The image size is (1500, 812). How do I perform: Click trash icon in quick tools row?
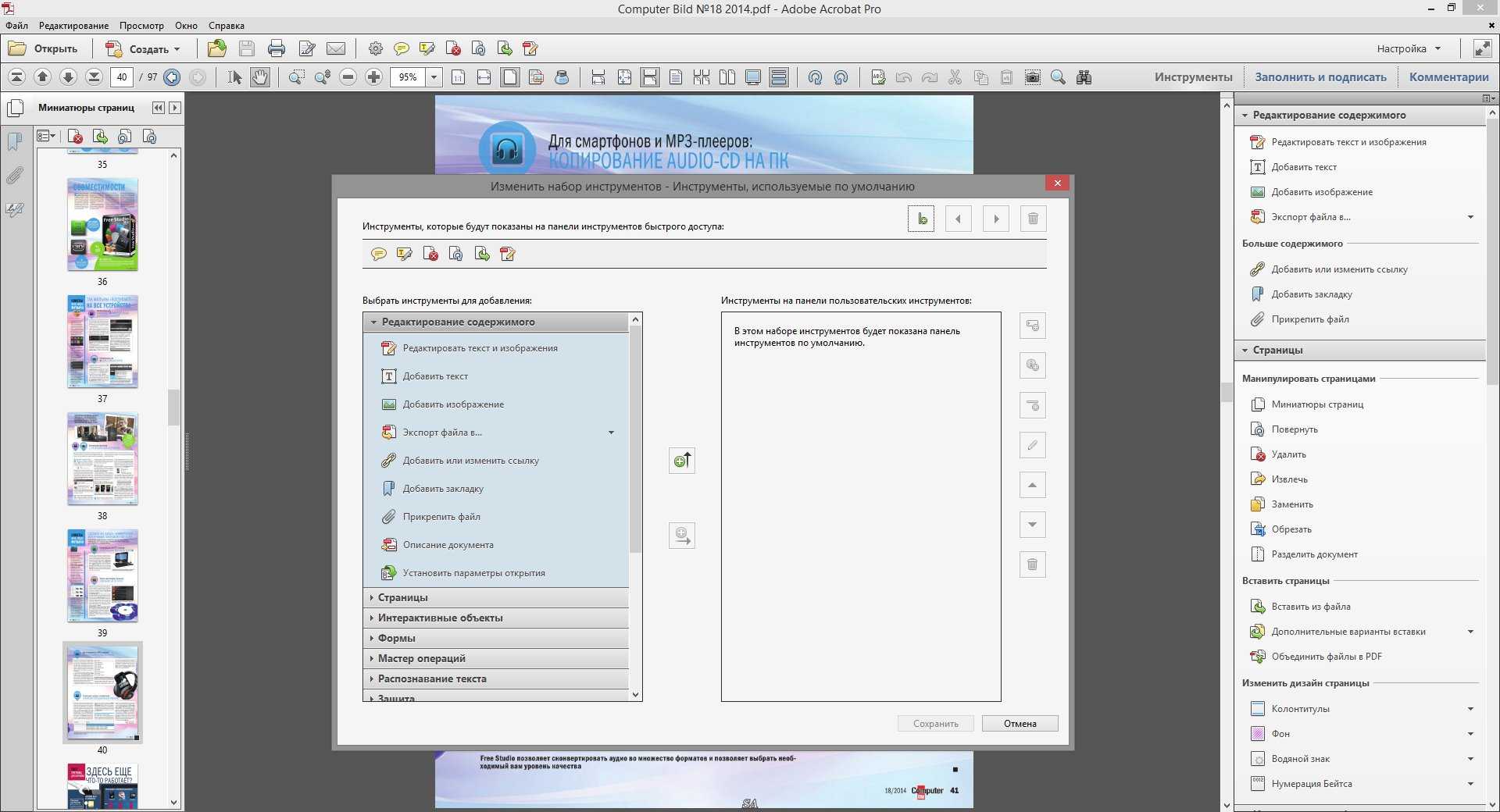click(x=1033, y=219)
